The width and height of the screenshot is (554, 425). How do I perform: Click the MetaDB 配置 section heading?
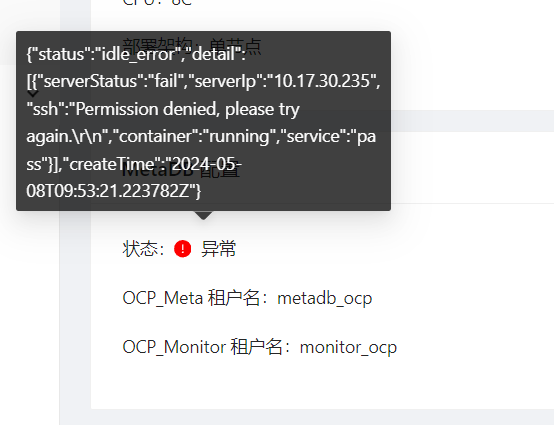(x=181, y=171)
